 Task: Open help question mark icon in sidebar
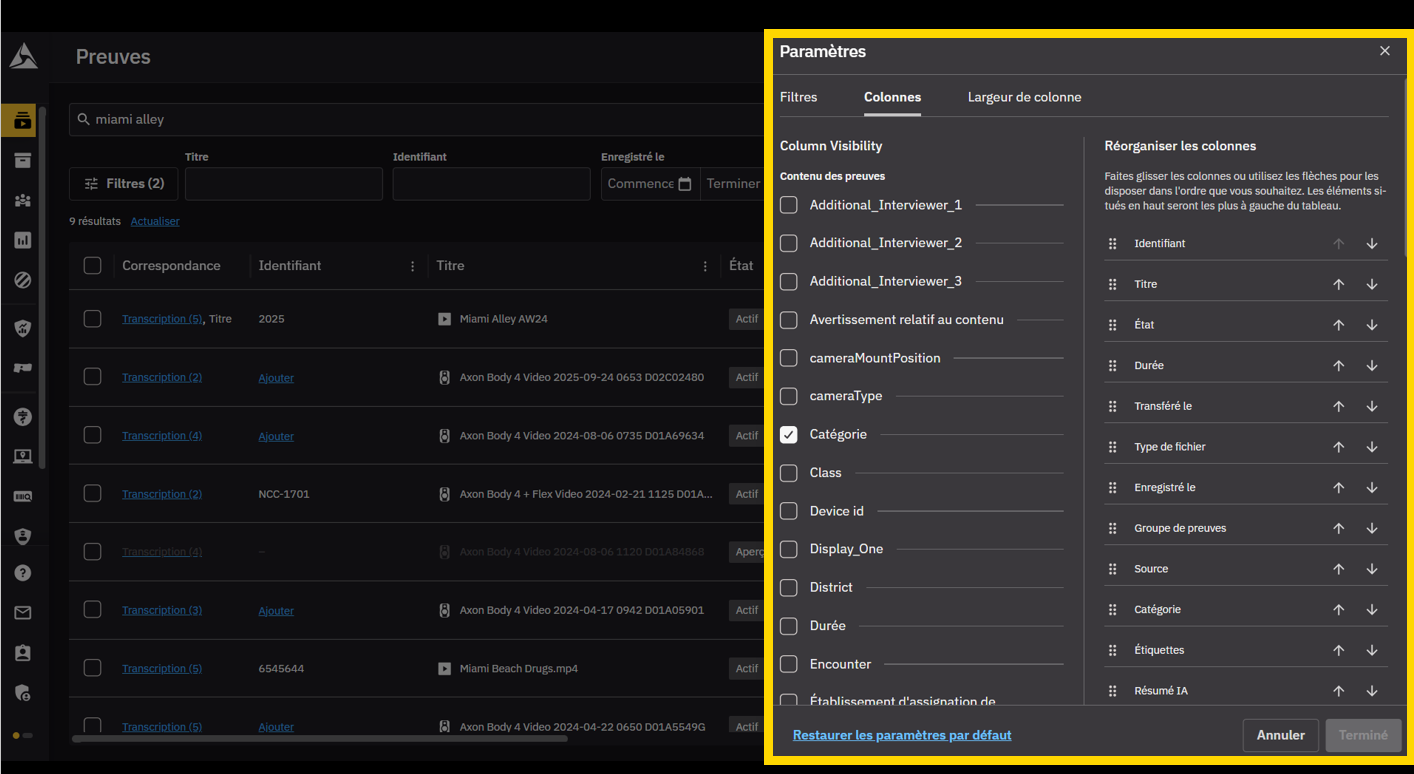coord(23,573)
